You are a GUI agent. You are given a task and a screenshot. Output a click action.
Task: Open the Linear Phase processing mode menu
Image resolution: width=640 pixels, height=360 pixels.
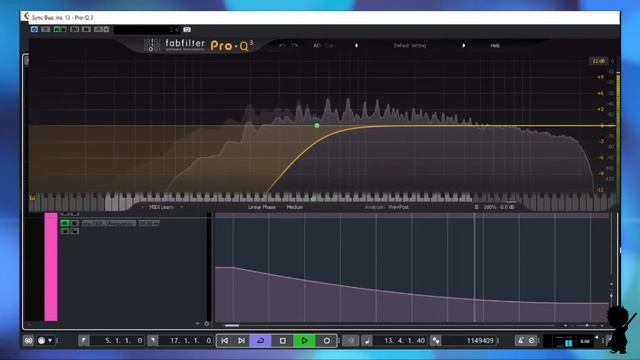(x=262, y=207)
